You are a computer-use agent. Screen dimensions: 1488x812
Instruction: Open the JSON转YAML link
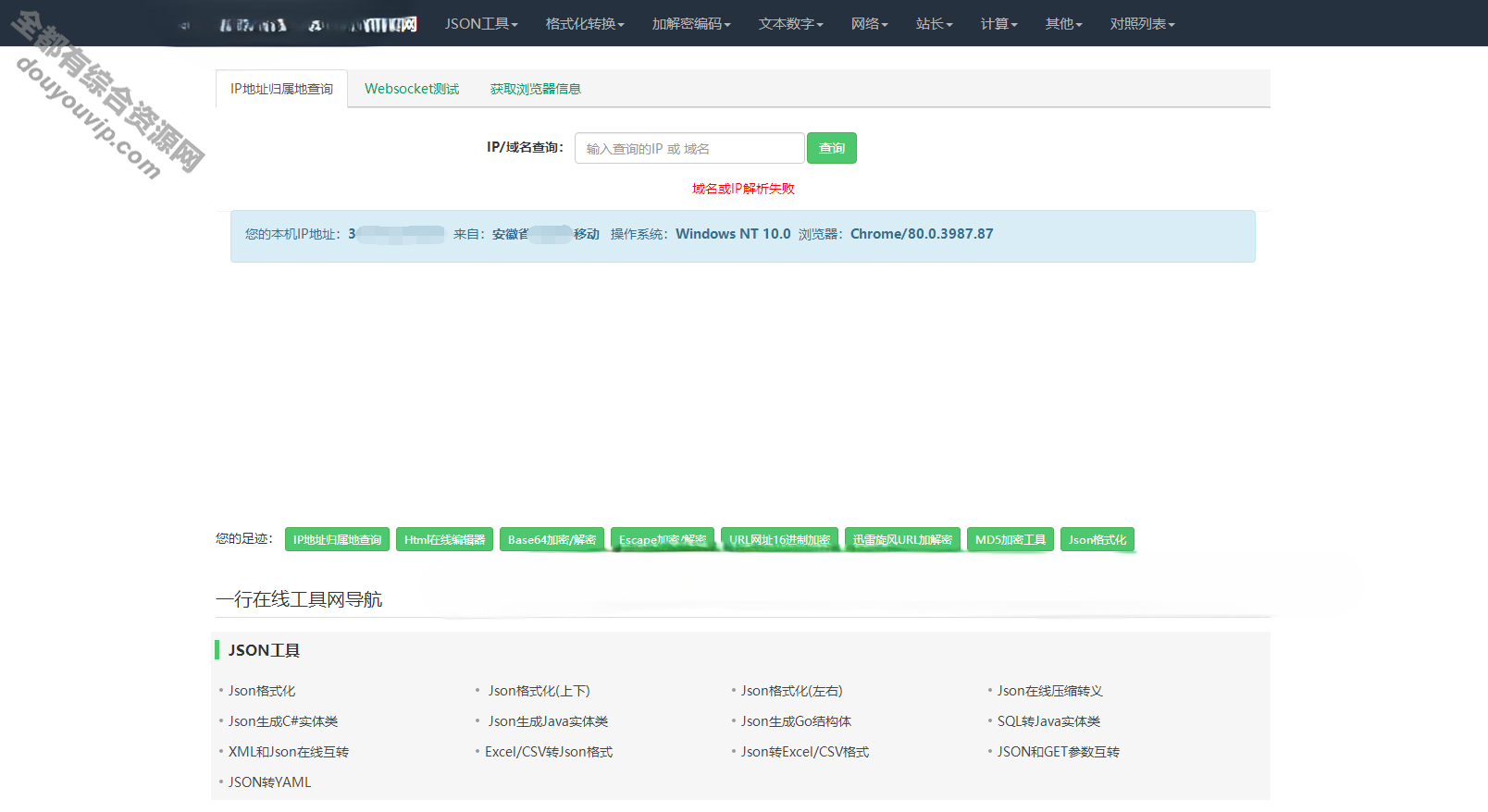(x=269, y=782)
